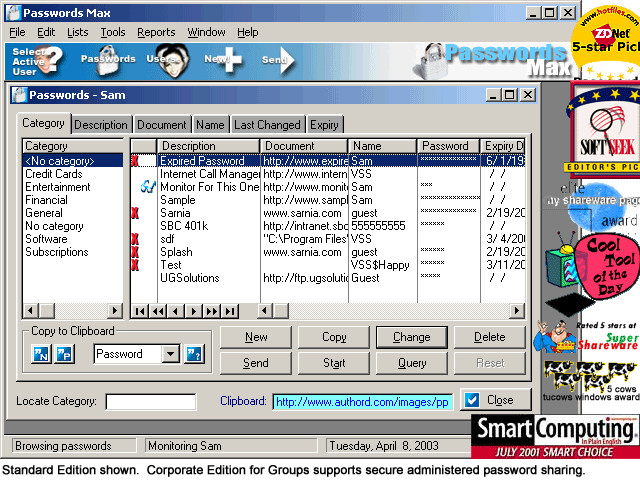This screenshot has width=640, height=480.
Task: Select the UGSolutions password row
Action: 328,278
